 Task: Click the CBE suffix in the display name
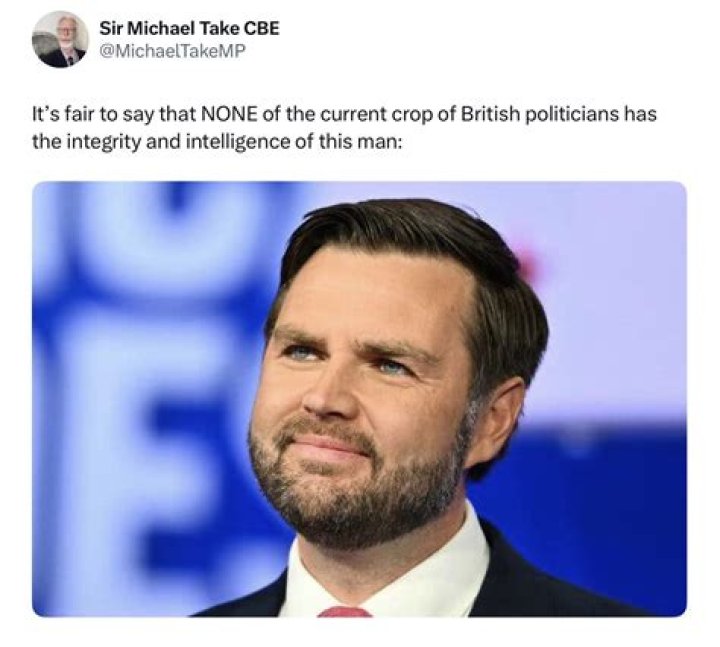tap(260, 27)
